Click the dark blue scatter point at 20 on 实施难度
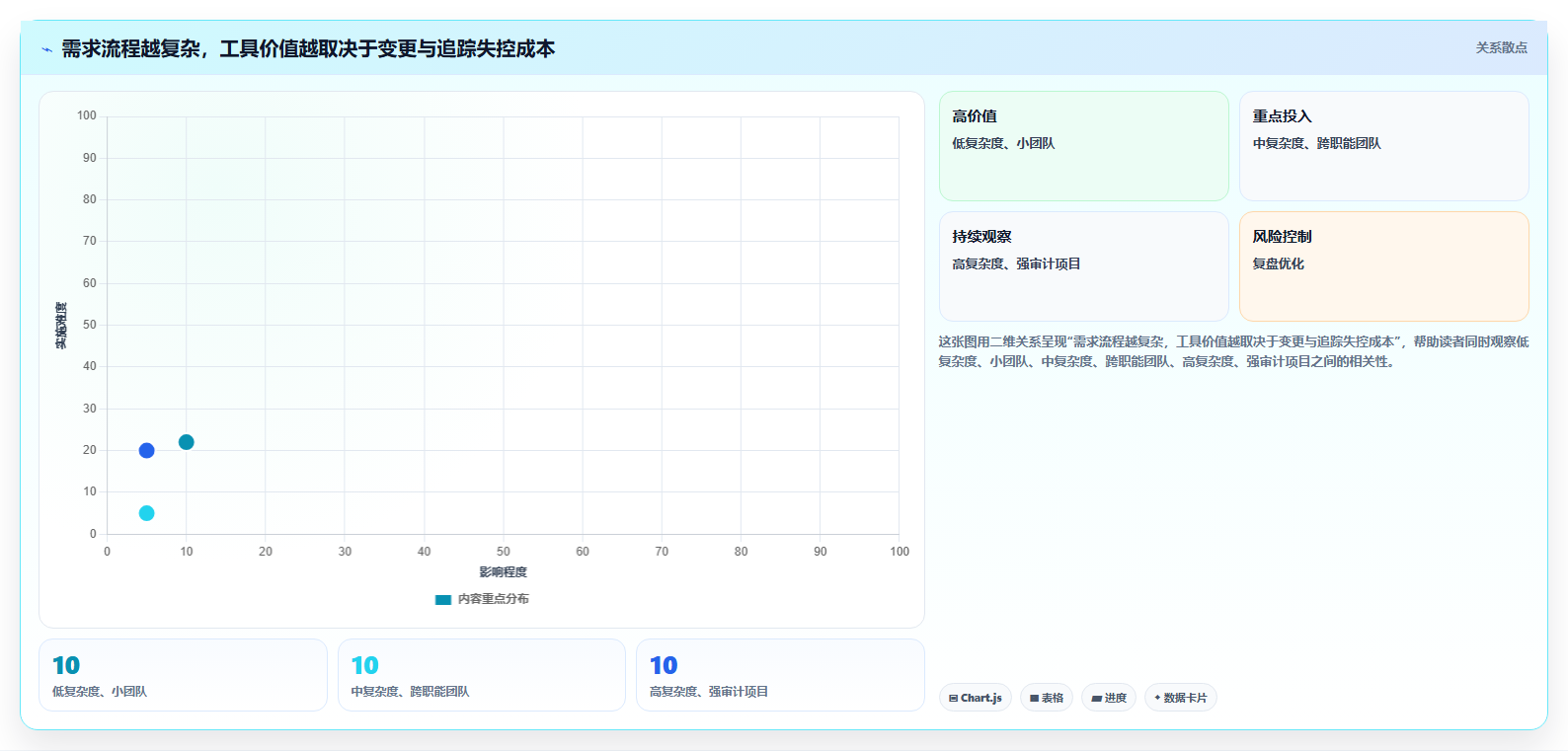 pos(146,450)
